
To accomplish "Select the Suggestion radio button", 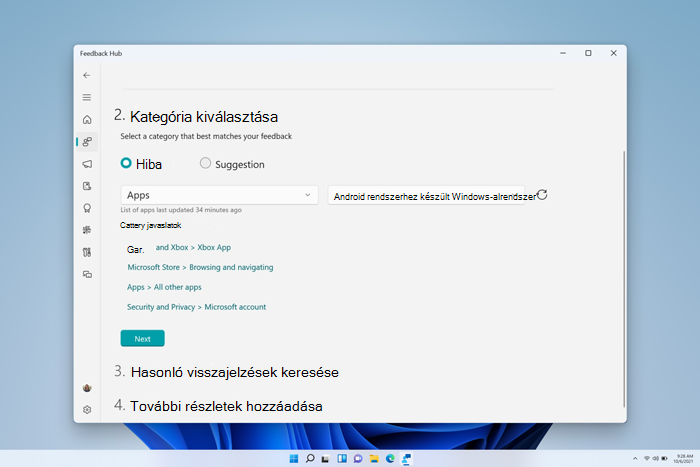I will click(205, 163).
